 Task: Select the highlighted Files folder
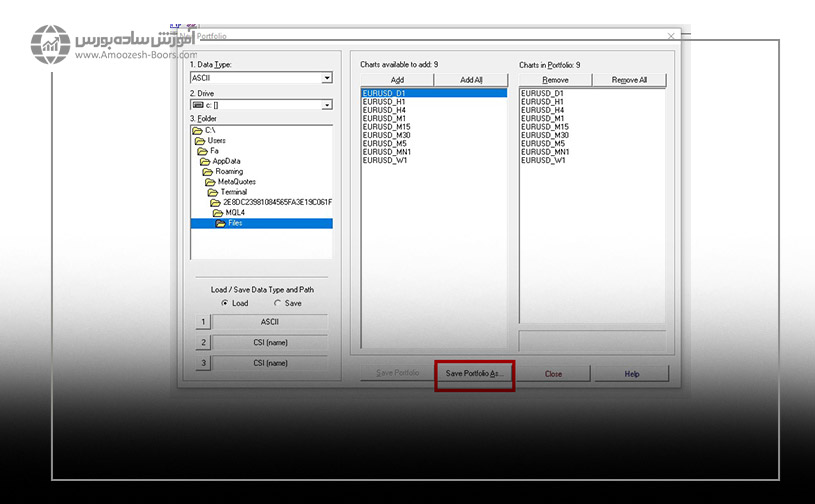coord(234,223)
